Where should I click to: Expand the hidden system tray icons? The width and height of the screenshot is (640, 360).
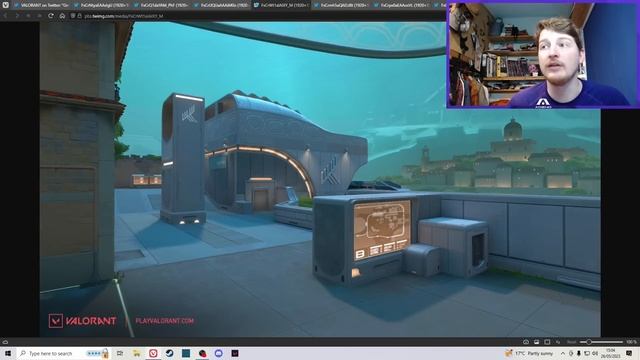click(x=562, y=353)
